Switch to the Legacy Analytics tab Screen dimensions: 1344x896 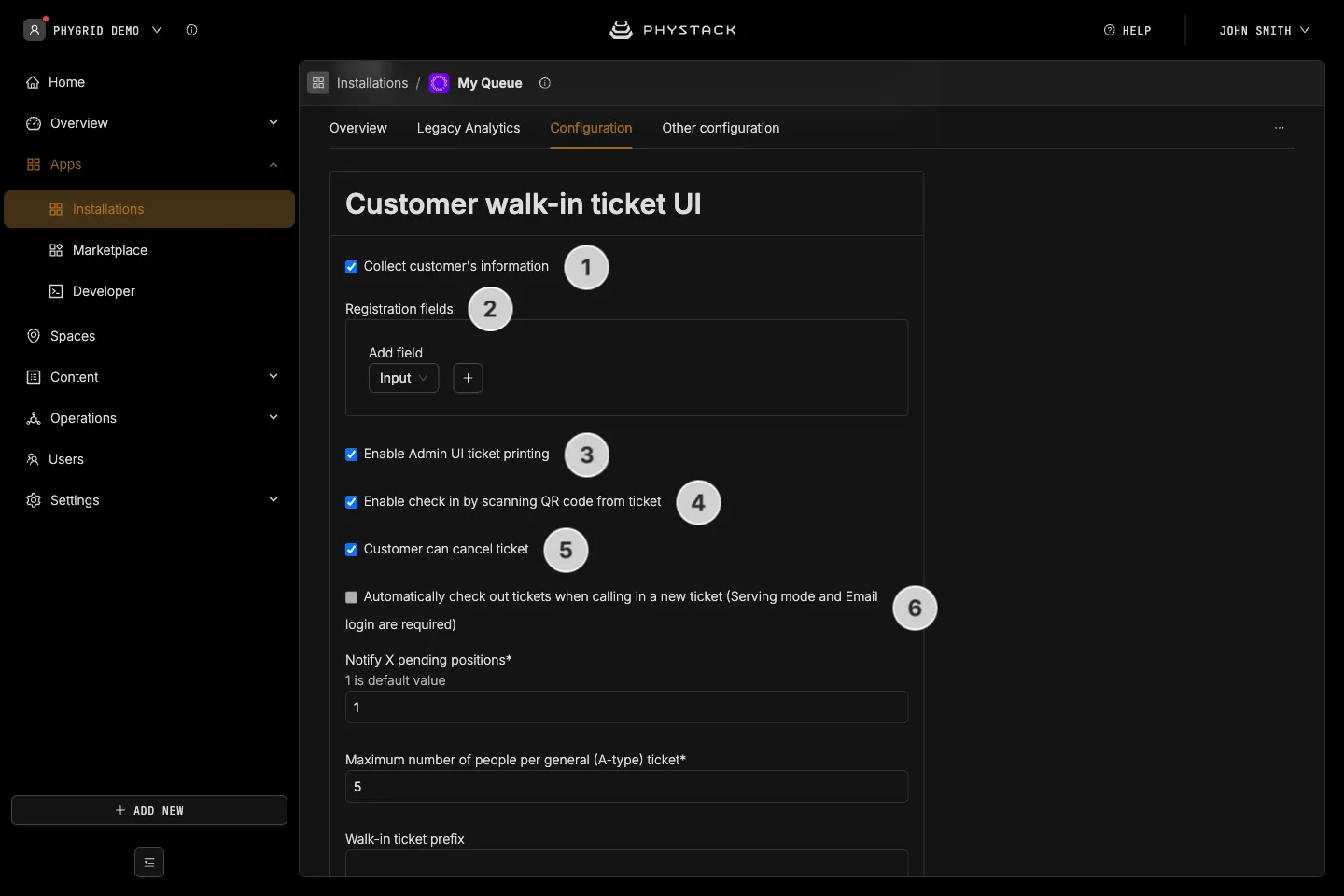469,128
